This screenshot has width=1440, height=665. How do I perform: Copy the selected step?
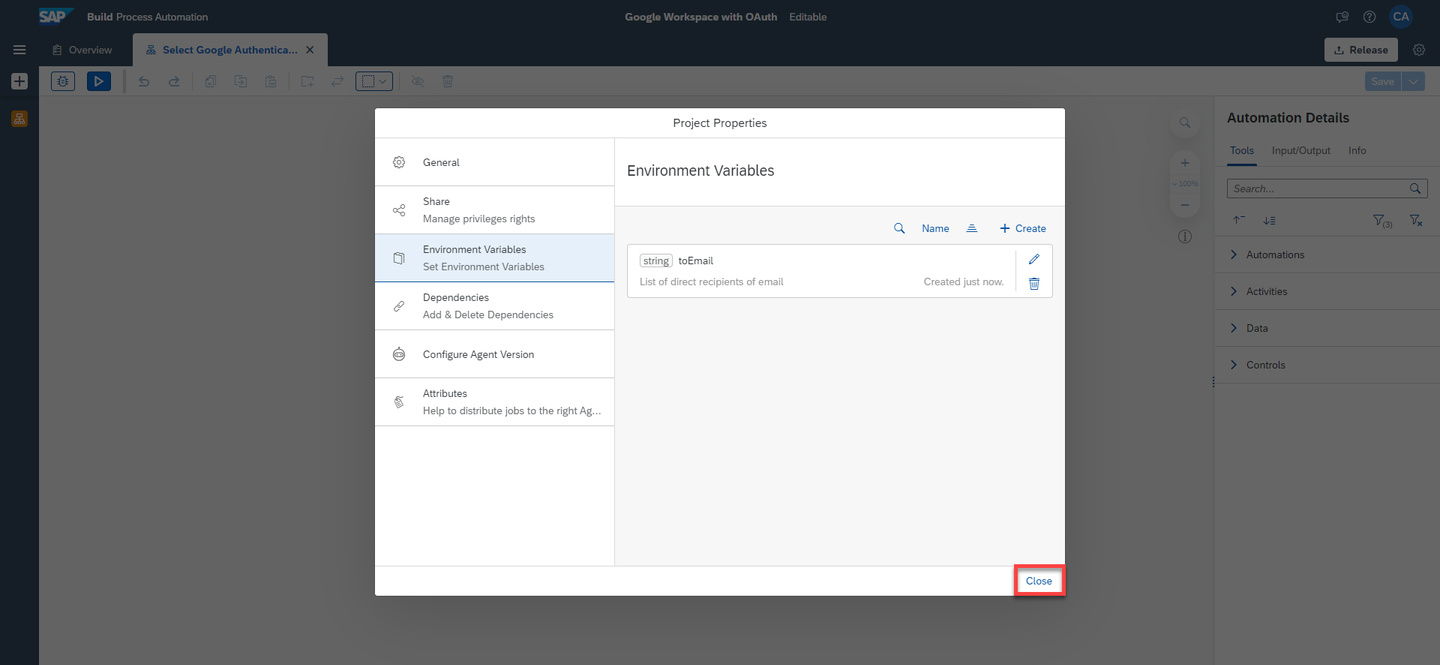[x=210, y=81]
